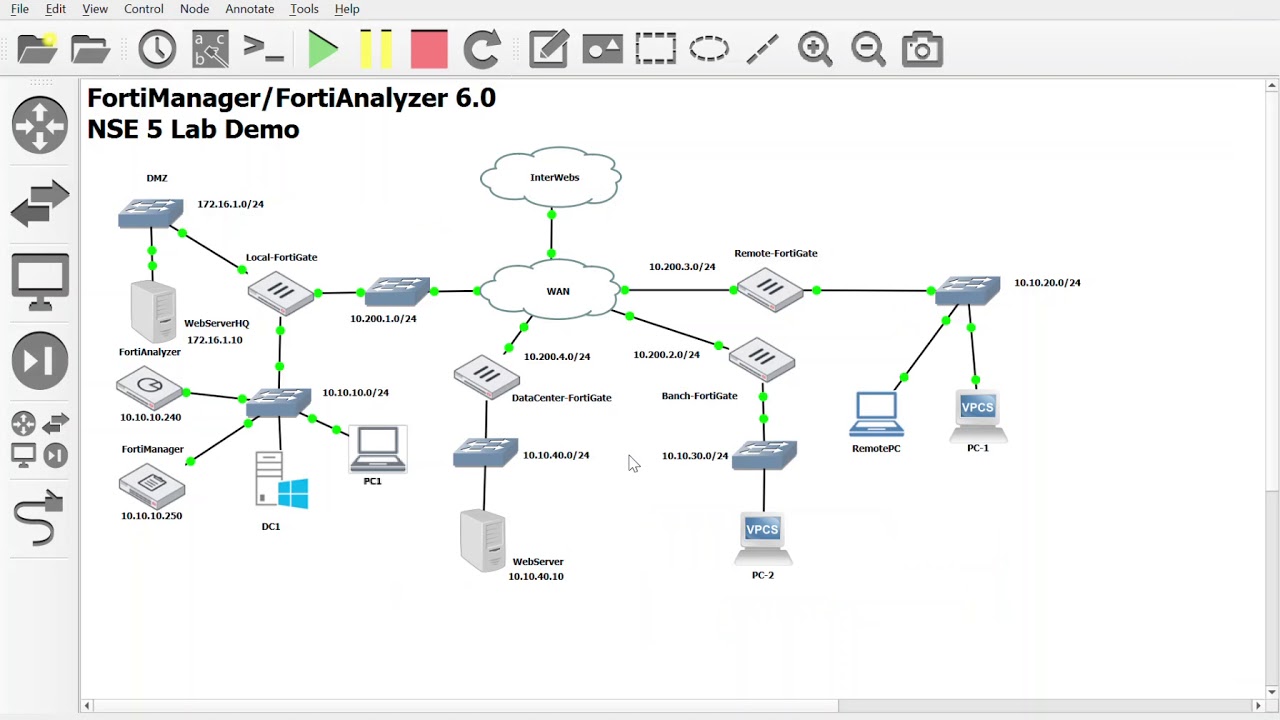Open the new blank project icon
Viewport: 1280px width, 720px height.
(x=37, y=49)
